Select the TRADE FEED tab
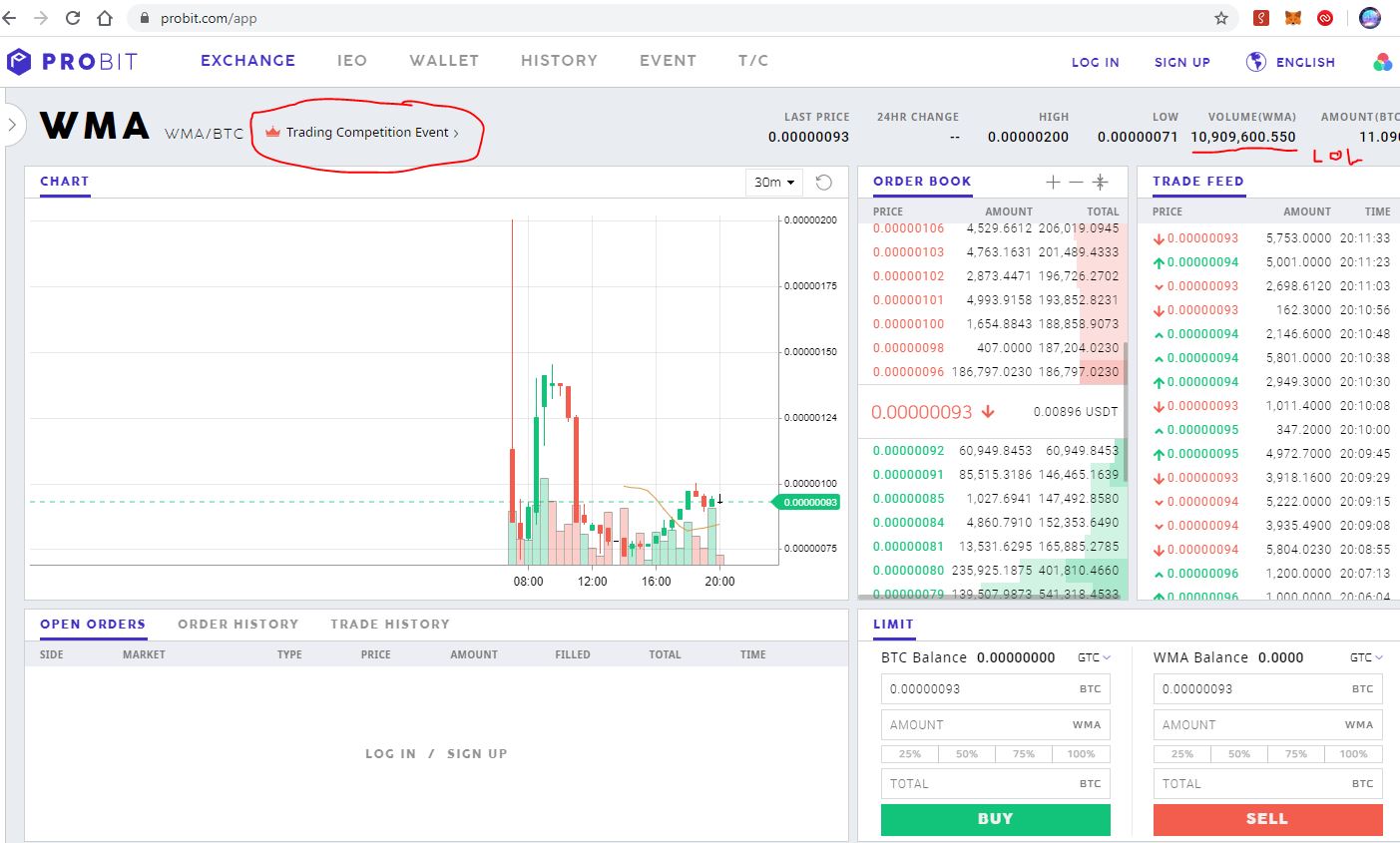The image size is (1400, 843). (x=1197, y=181)
